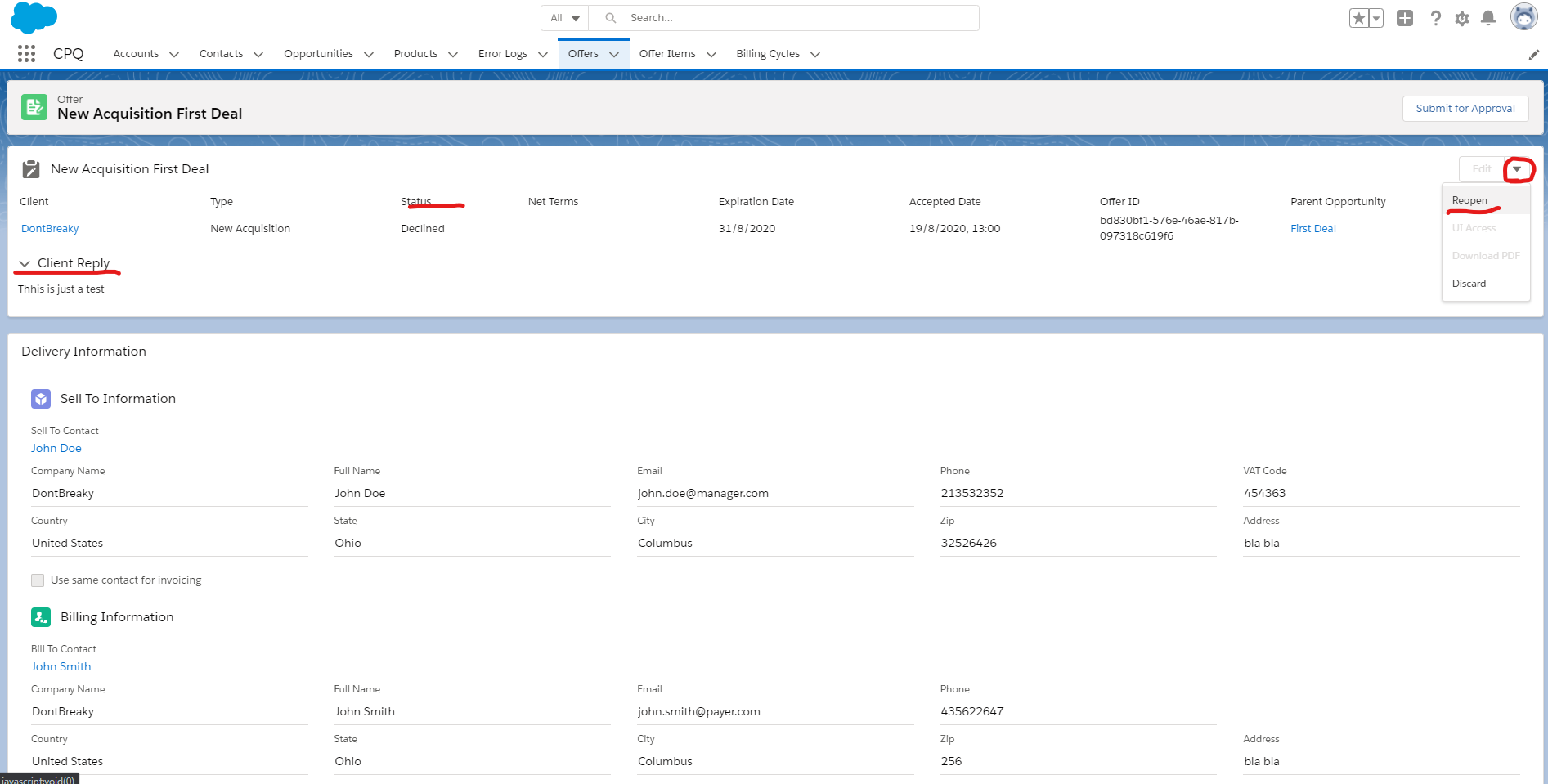Click the Sell To City field Columbus
1548x784 pixels.
tap(775, 544)
